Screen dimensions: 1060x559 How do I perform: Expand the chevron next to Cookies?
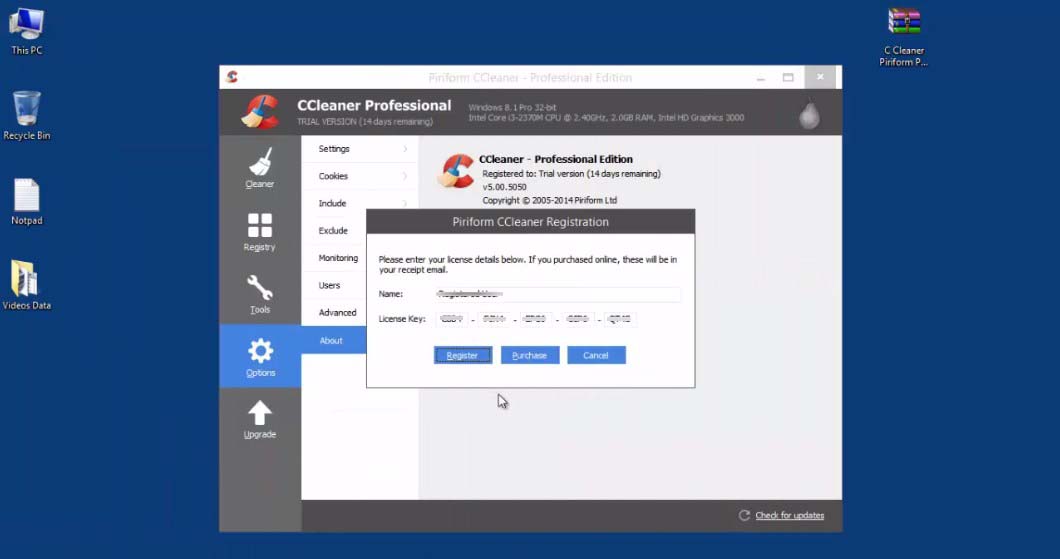[x=405, y=176]
